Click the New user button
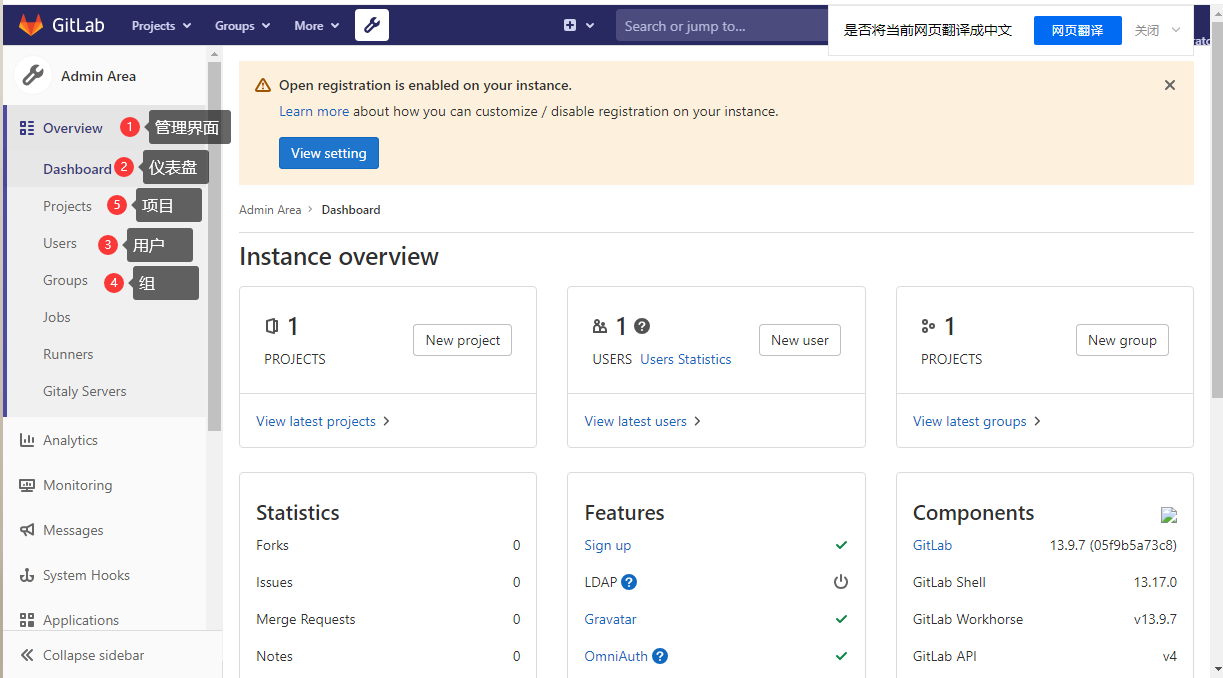The height and width of the screenshot is (678, 1223). click(x=800, y=340)
